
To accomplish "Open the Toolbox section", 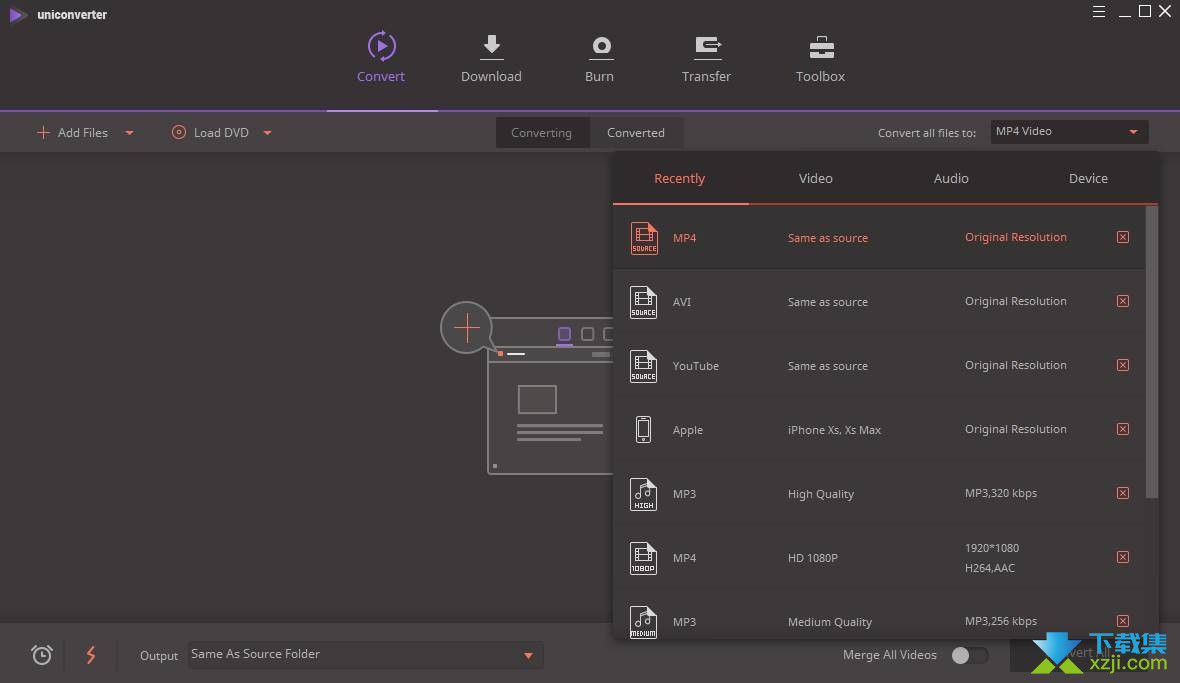I will [820, 59].
